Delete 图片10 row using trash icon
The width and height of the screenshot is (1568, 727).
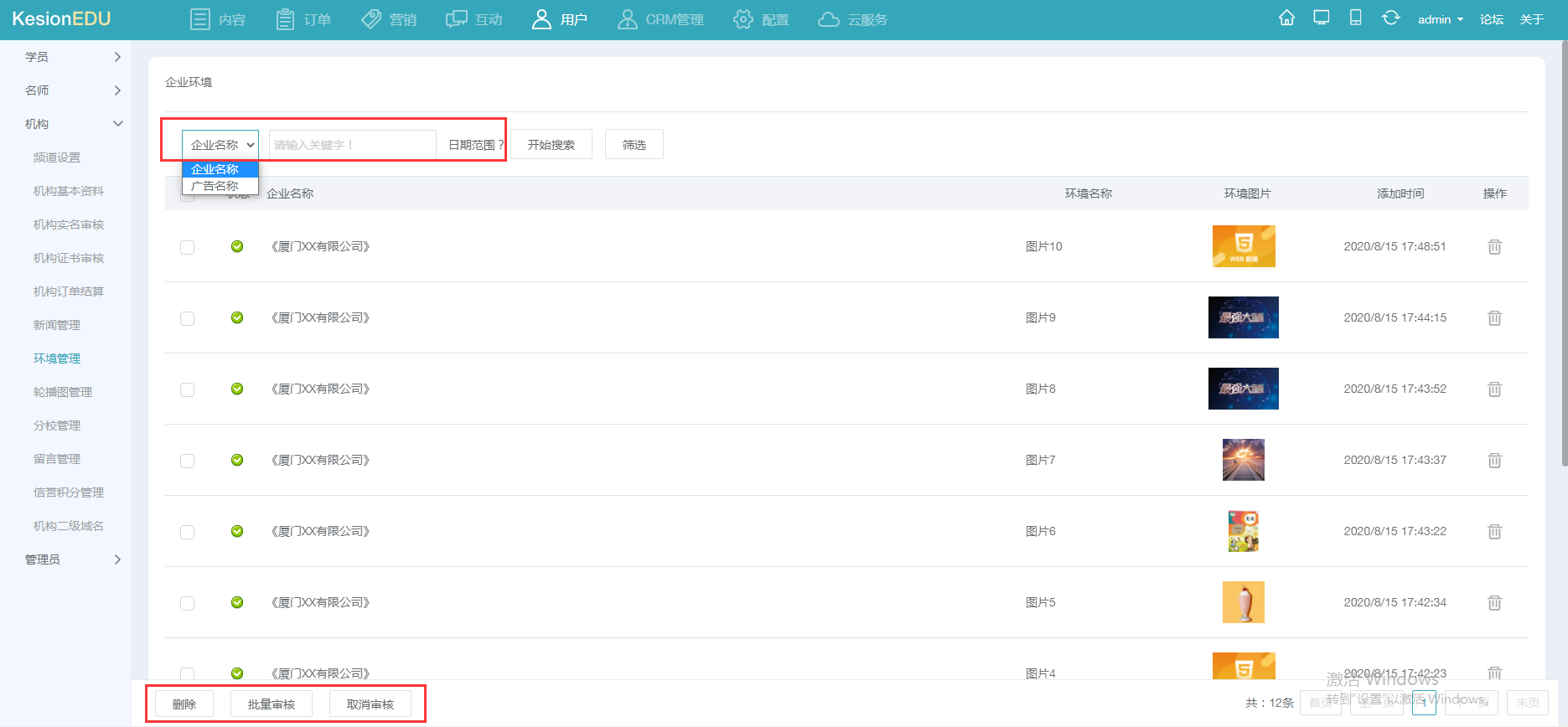pos(1494,247)
